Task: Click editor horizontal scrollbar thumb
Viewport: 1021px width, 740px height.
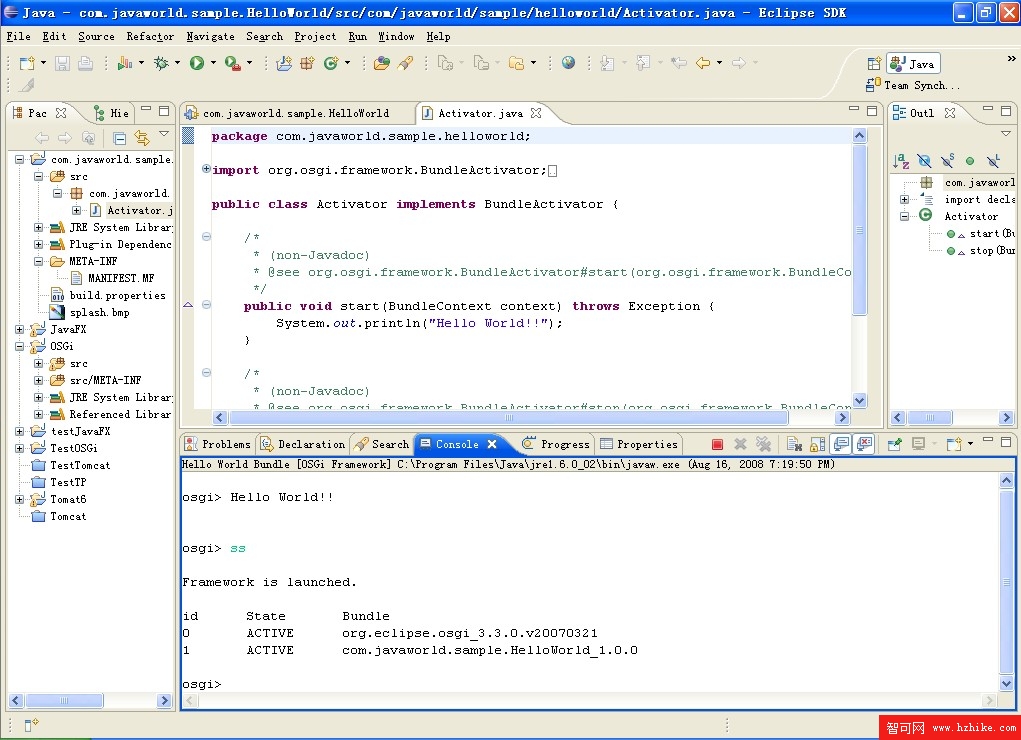Action: coord(509,418)
